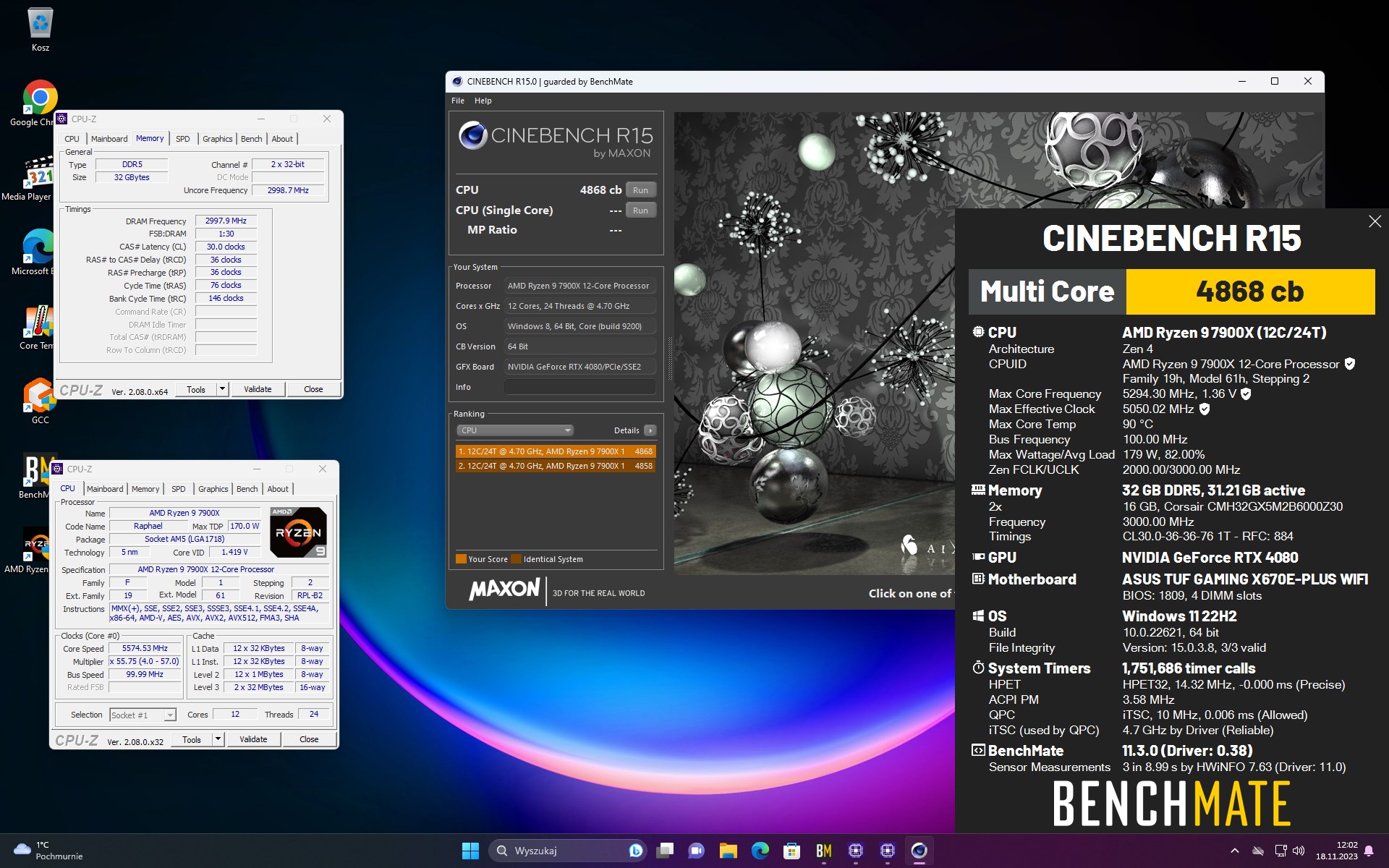Switch to Memory tab in lower CPU-Z

[x=145, y=489]
